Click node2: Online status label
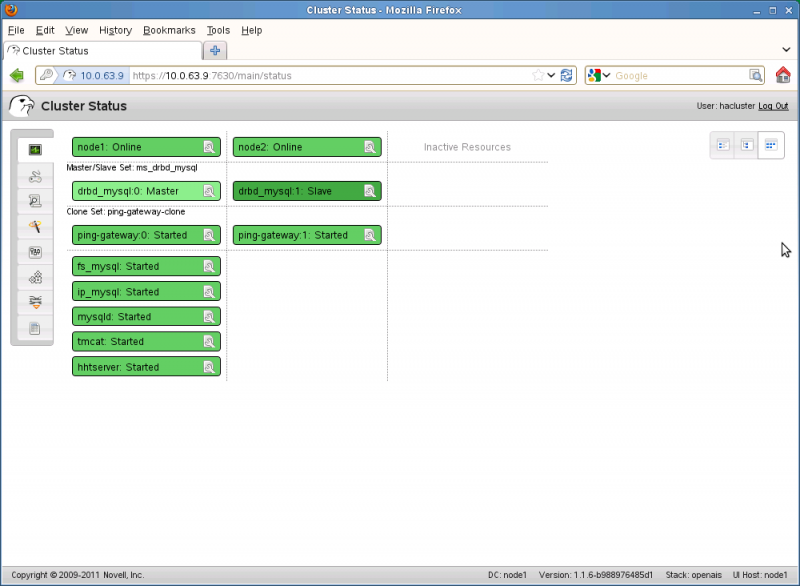800x586 pixels. pos(270,147)
